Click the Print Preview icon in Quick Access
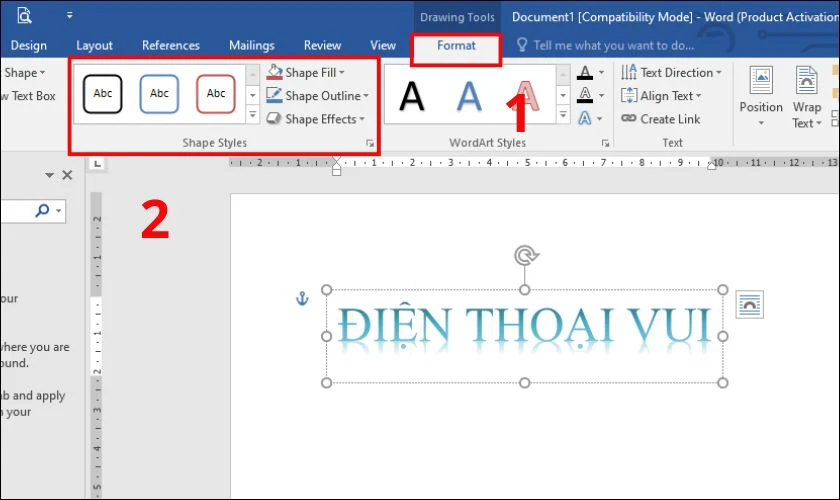The width and height of the screenshot is (840, 500). pyautogui.click(x=24, y=16)
